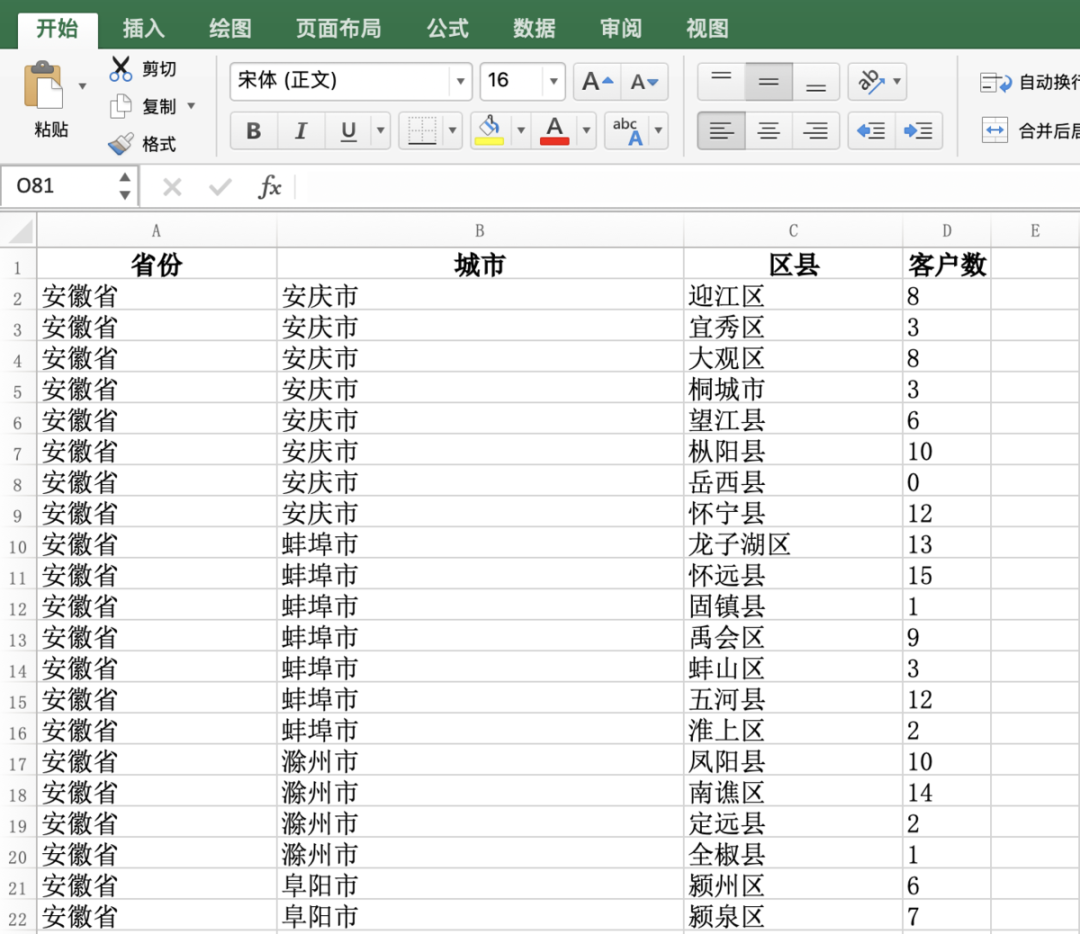
Task: Switch to the 页面布局 tab
Action: coord(338,29)
